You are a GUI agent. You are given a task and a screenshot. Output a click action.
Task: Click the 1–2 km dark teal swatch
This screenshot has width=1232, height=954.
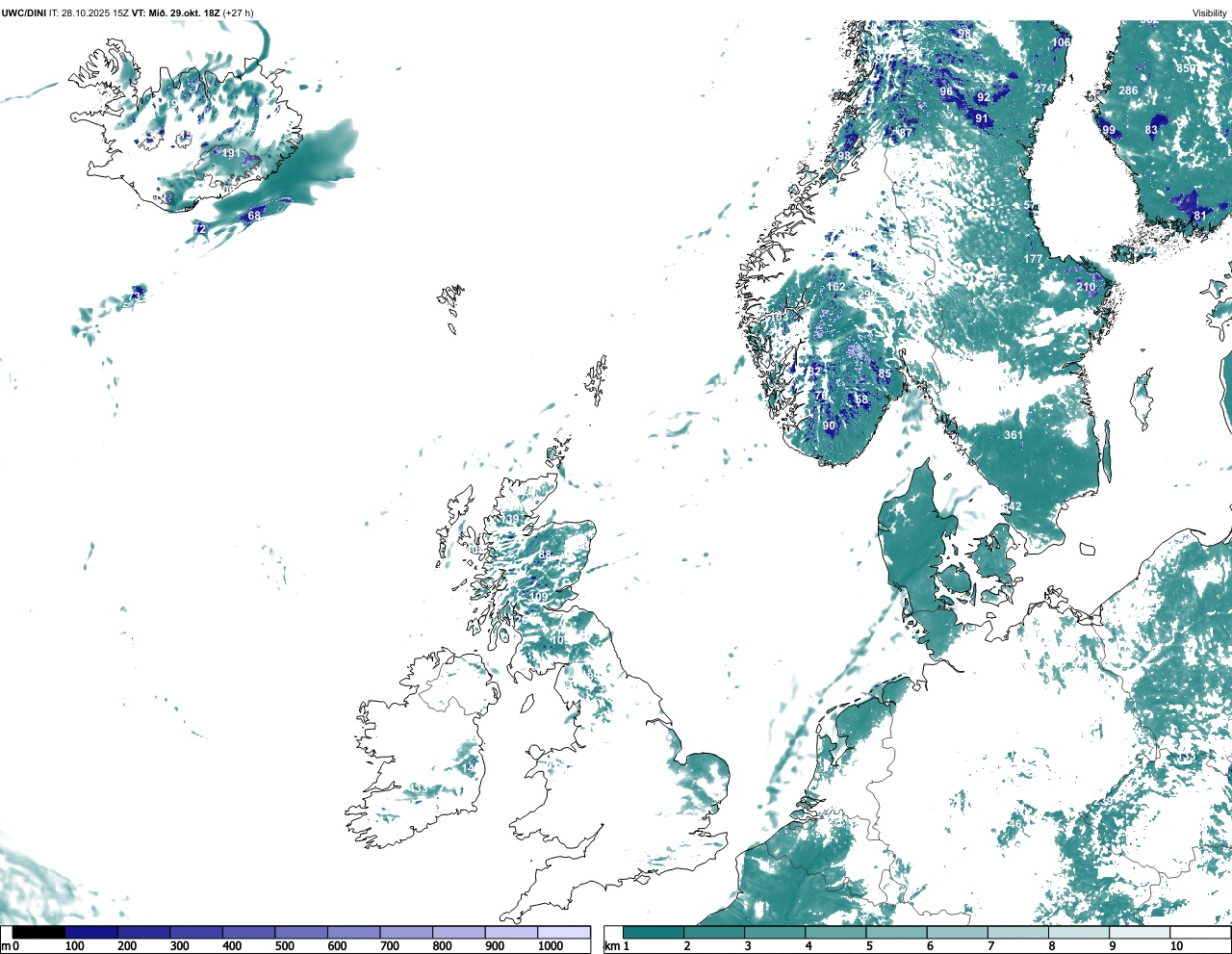coord(654,932)
